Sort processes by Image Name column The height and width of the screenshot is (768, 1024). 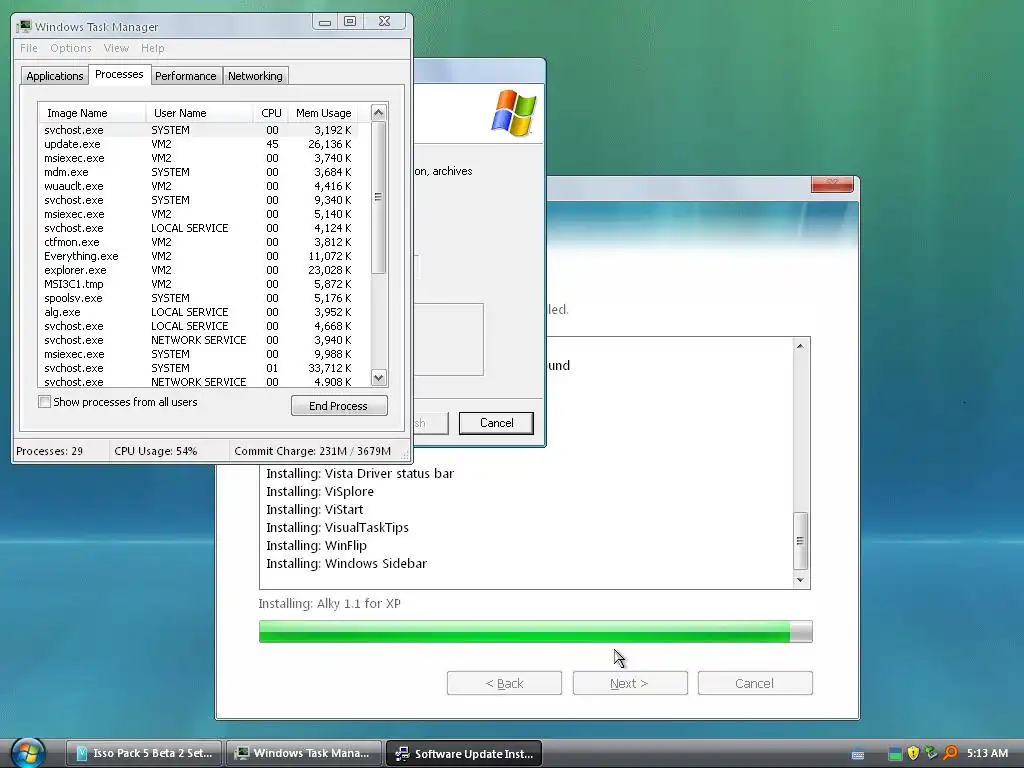[x=92, y=113]
